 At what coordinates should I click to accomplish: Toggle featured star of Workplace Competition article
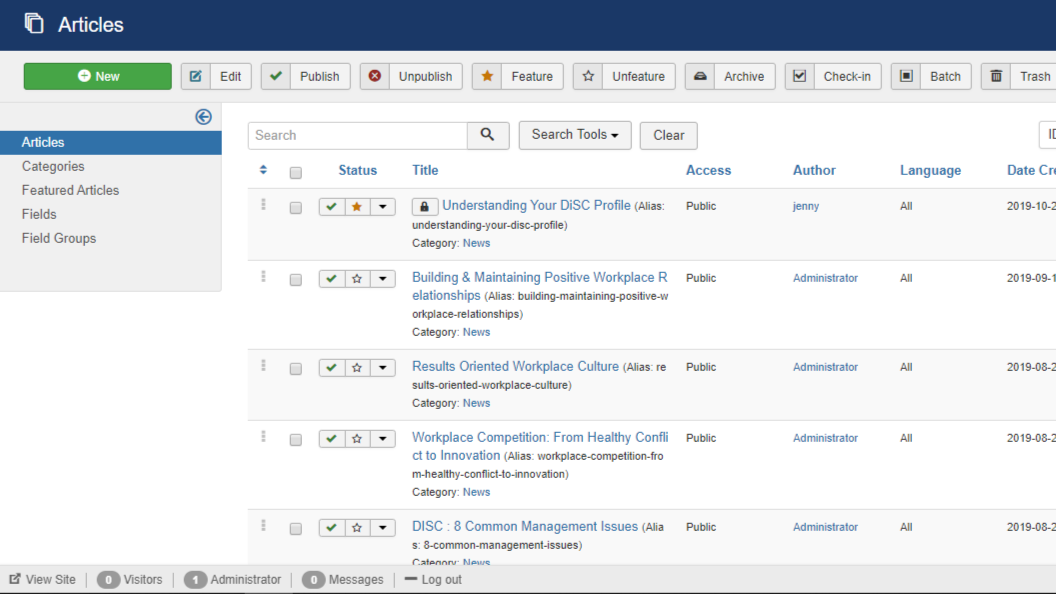click(357, 439)
